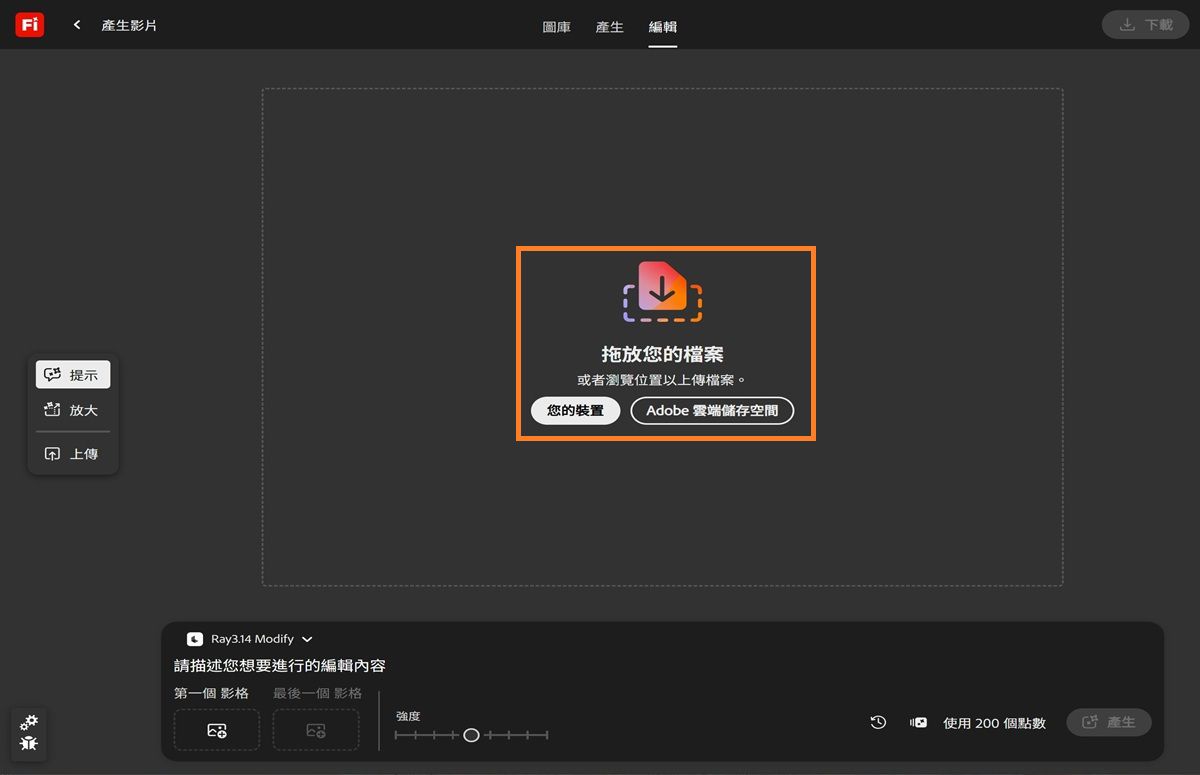The height and width of the screenshot is (775, 1200).
Task: Click the 產生 generate button
Action: [x=1109, y=722]
